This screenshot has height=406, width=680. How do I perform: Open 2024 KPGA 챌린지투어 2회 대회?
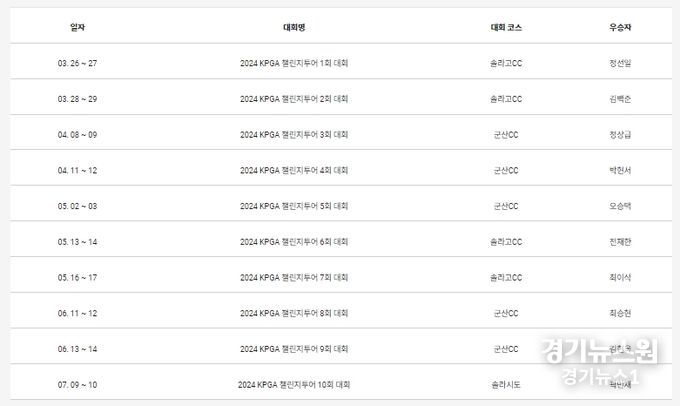(294, 99)
